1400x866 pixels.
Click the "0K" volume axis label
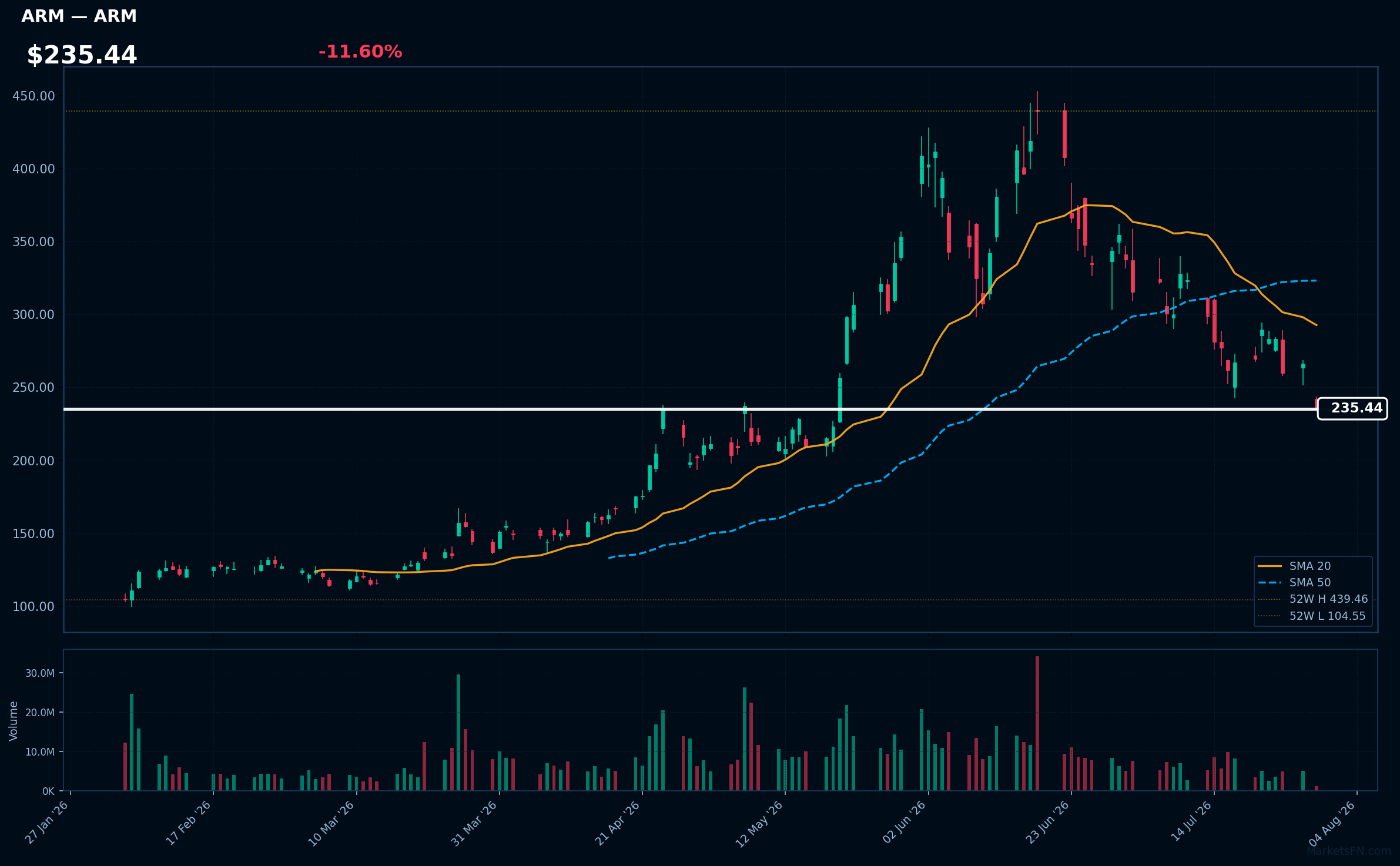[x=48, y=791]
